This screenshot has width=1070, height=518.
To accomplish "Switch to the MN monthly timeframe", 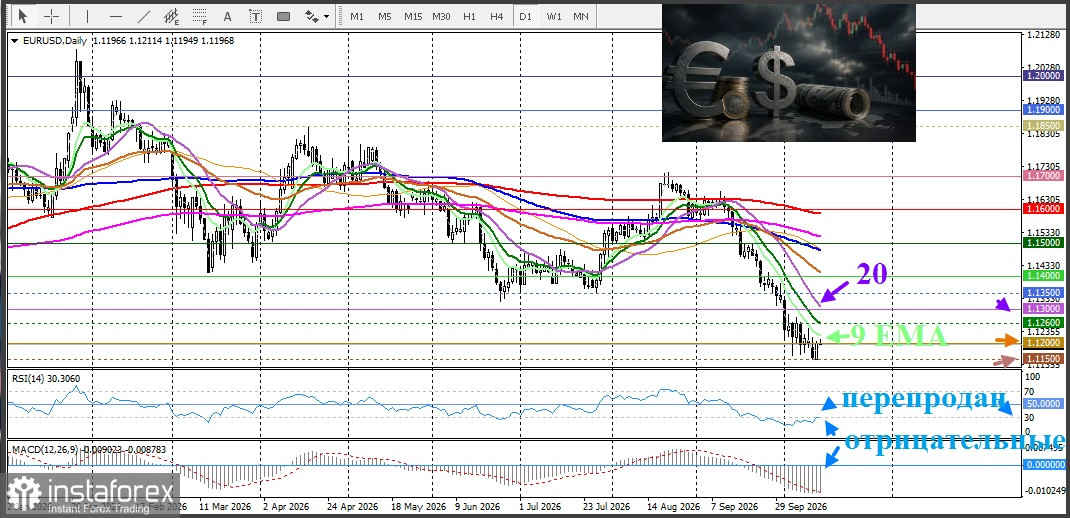I will (x=581, y=16).
